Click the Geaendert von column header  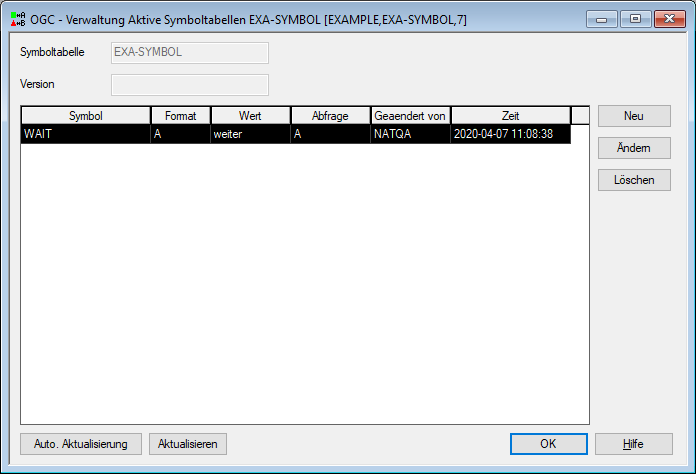410,116
